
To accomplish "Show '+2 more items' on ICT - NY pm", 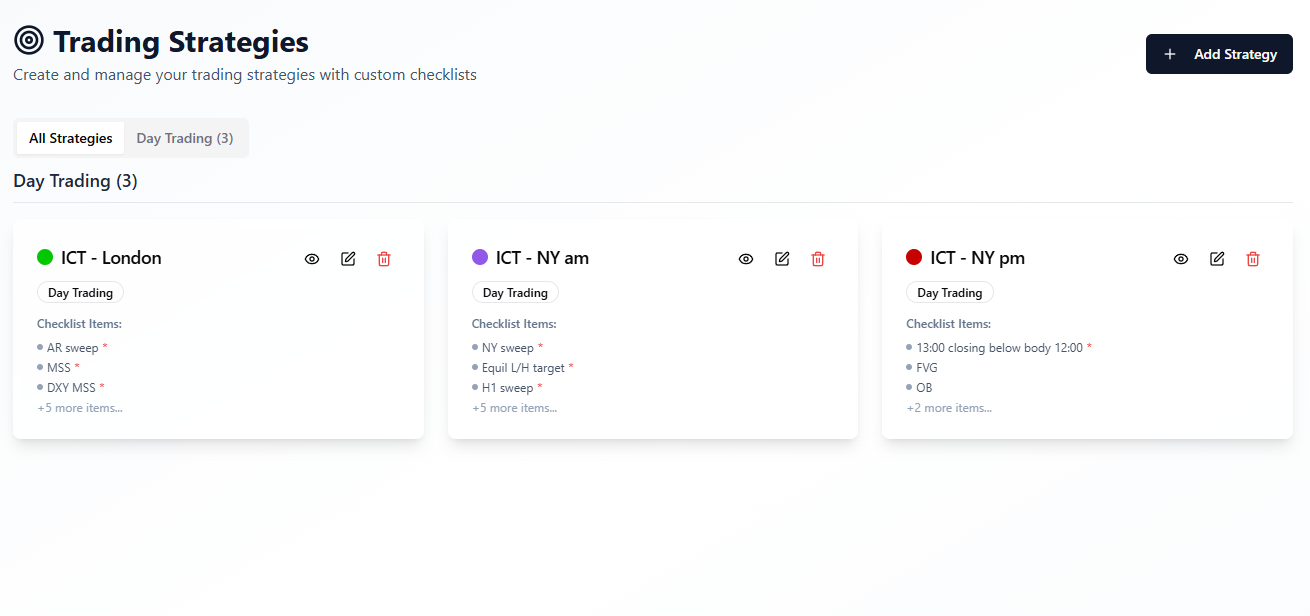I will (x=949, y=408).
